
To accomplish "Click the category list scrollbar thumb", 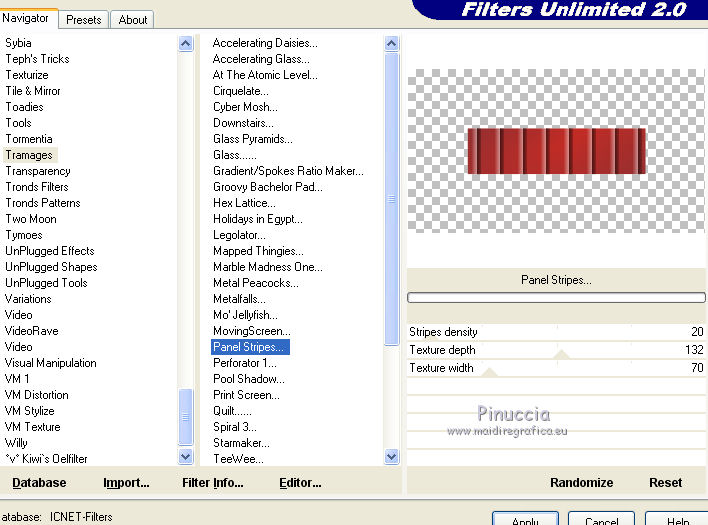I will (186, 417).
